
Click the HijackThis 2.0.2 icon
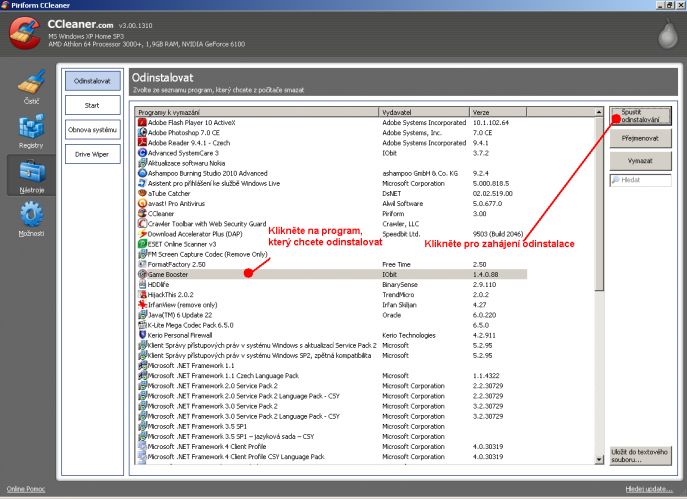(x=142, y=294)
